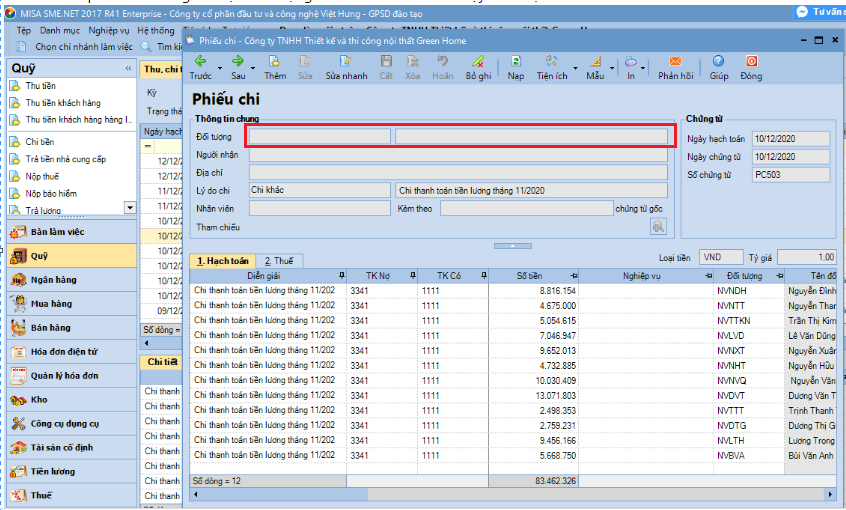Click the Giúp help icon
Image resolution: width=846 pixels, height=510 pixels.
click(x=719, y=63)
